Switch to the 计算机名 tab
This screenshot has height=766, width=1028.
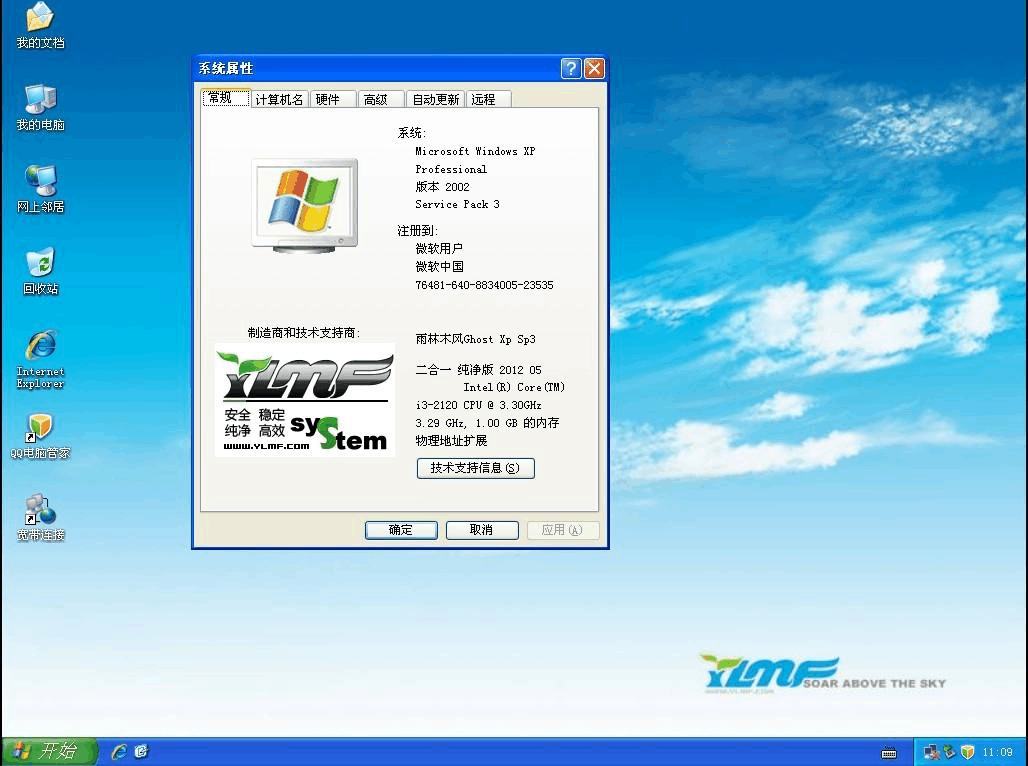279,100
